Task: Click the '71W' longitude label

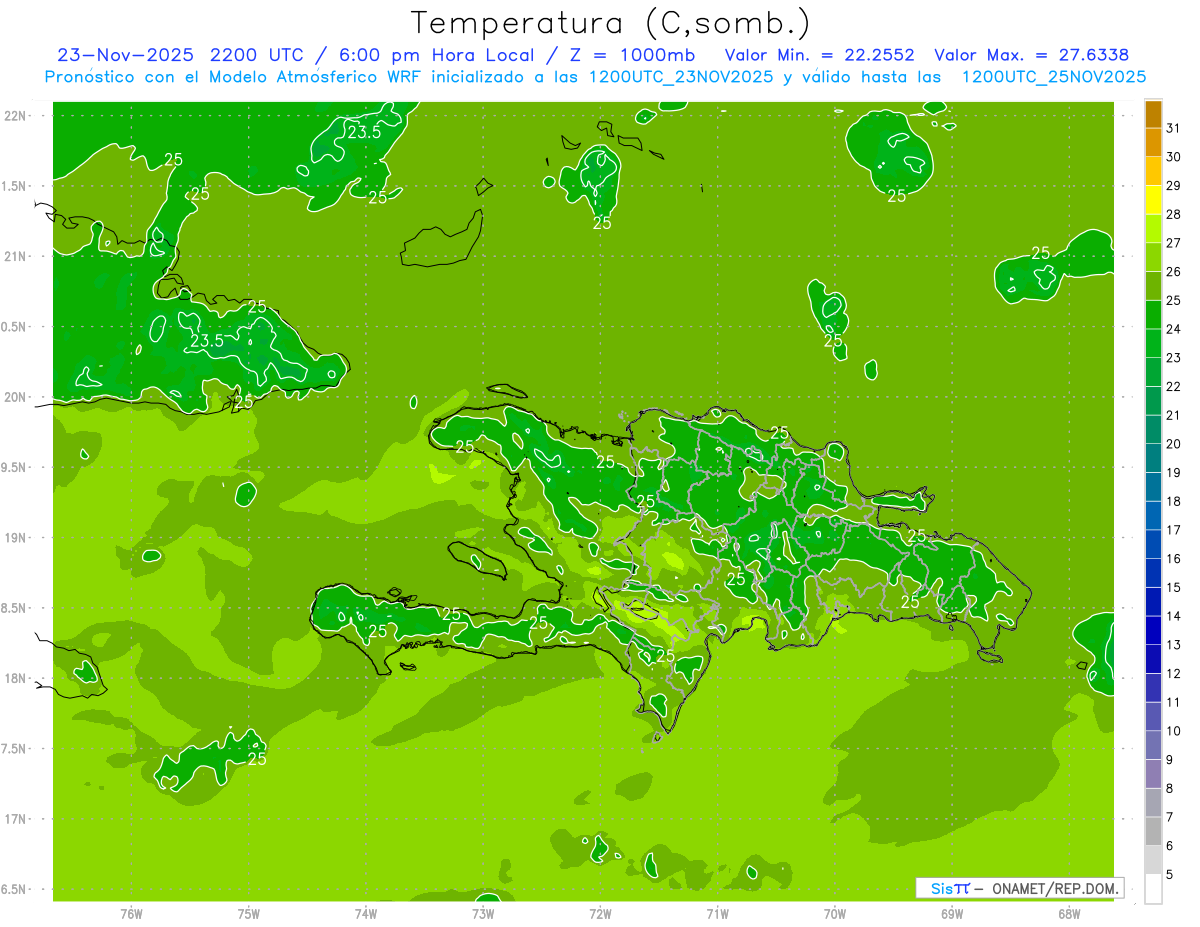Action: click(717, 914)
